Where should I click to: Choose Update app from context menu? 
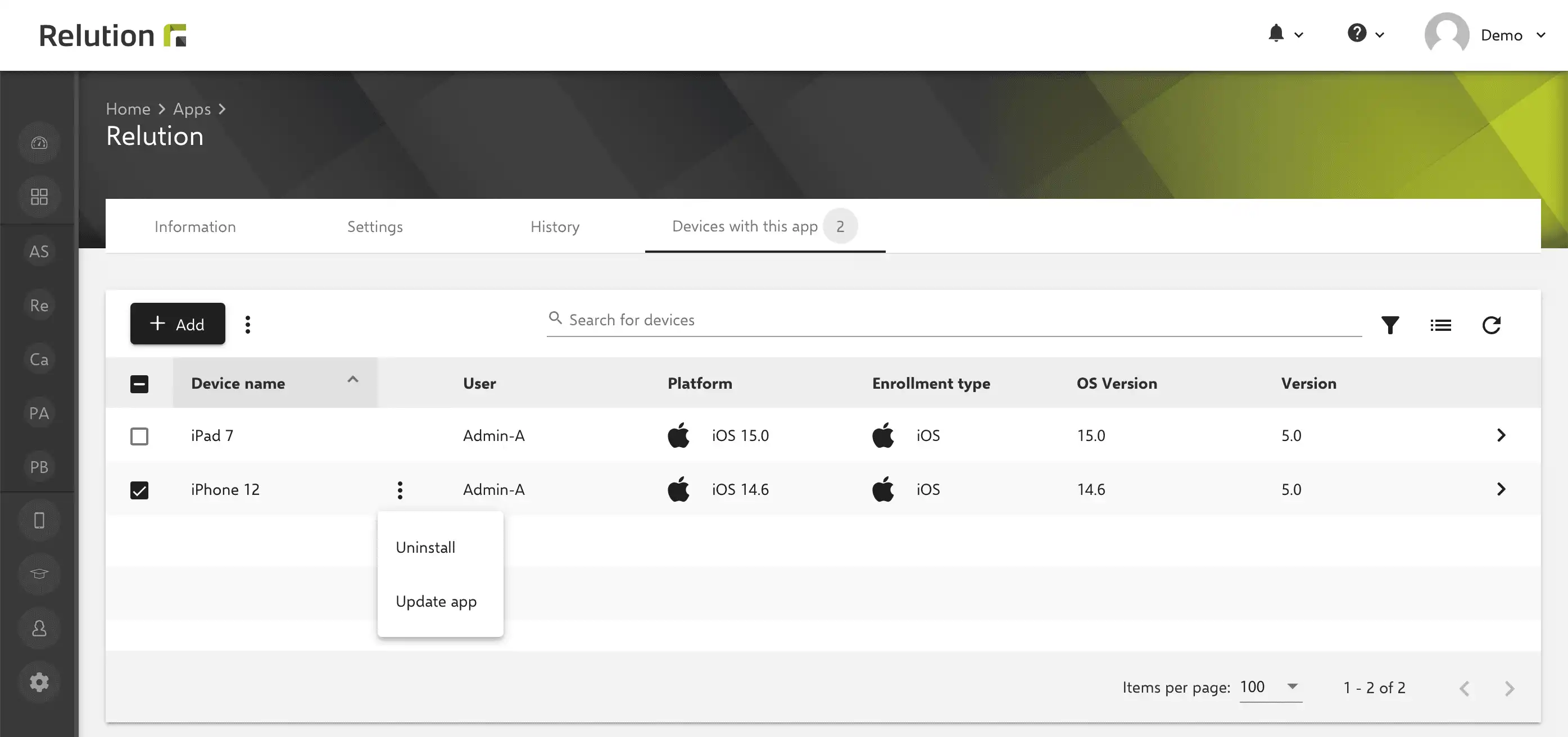440,601
